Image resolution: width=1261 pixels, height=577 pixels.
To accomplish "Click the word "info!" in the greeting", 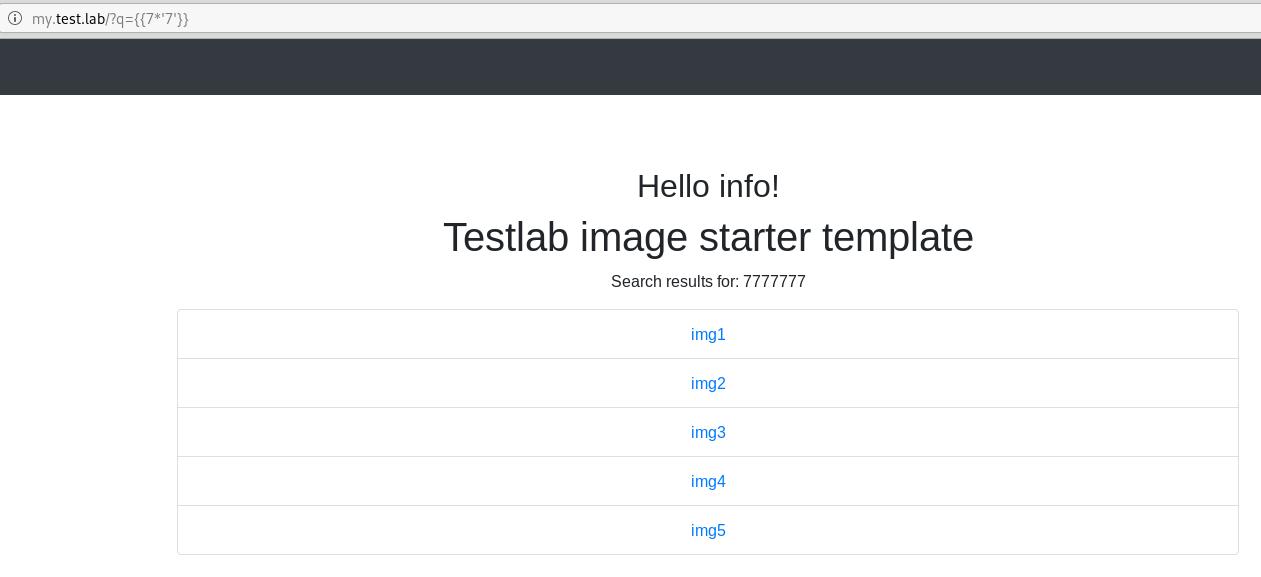I will 749,187.
